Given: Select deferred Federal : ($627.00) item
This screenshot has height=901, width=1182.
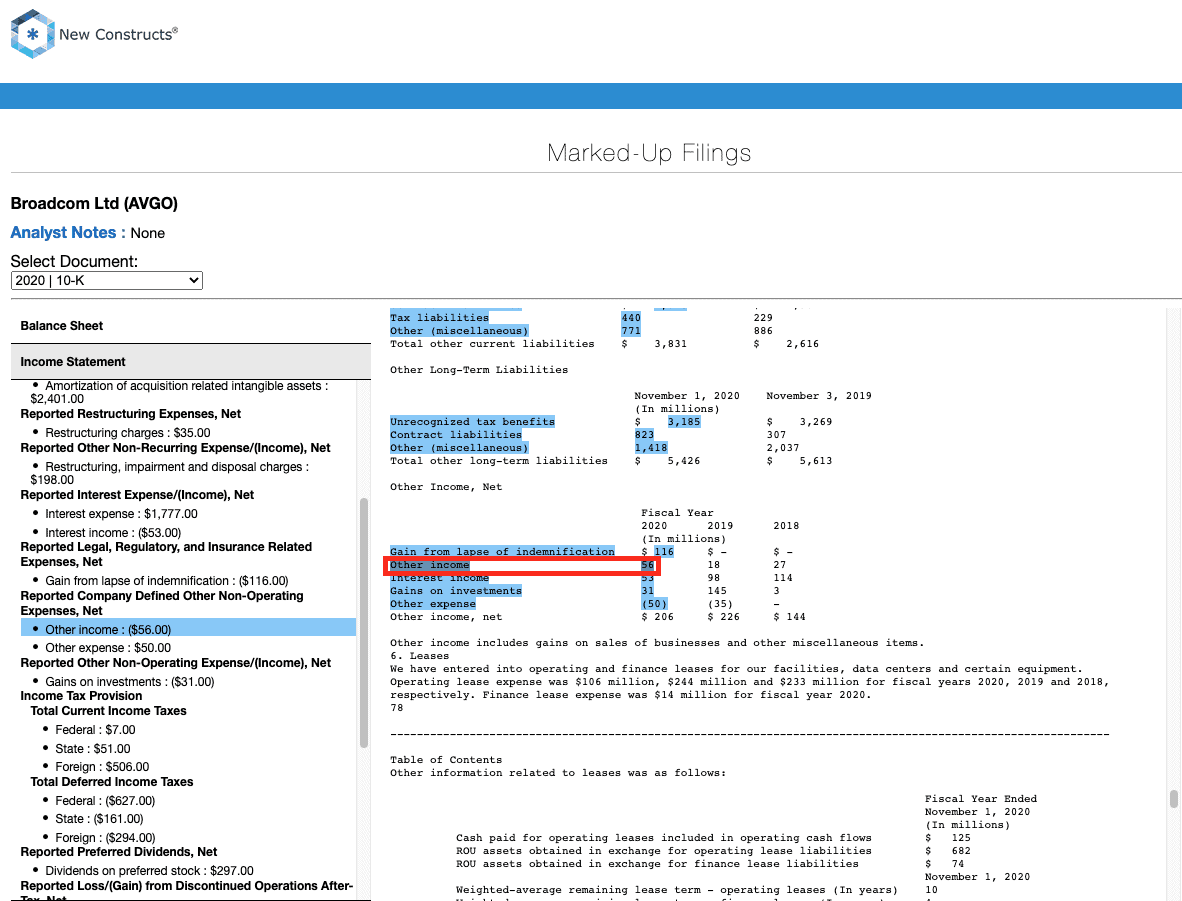Looking at the screenshot, I should click(x=105, y=801).
